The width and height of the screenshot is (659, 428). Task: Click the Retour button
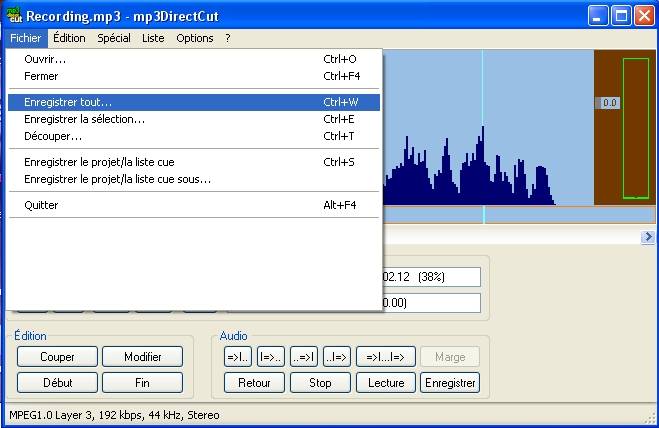click(x=254, y=383)
